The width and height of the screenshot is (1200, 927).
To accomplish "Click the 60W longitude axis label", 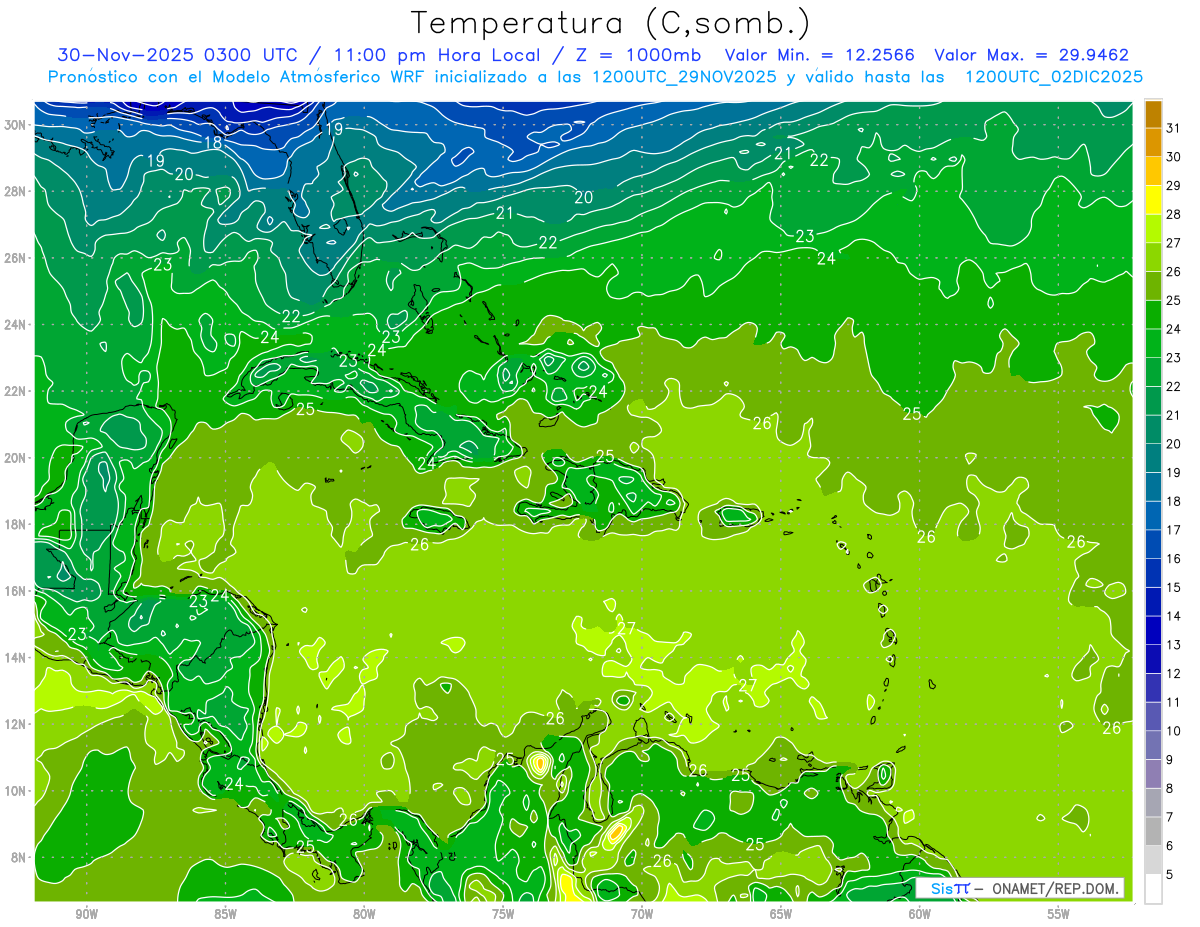I will click(919, 914).
